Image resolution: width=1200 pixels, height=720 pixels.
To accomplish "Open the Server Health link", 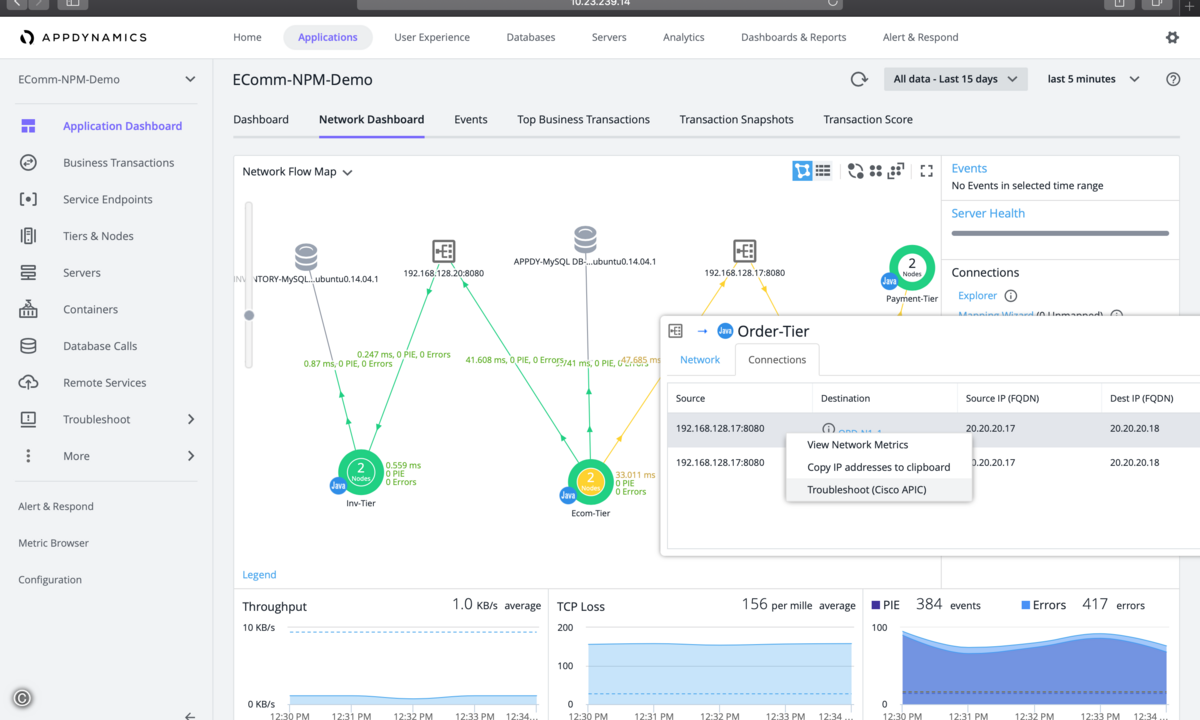I will 988,213.
